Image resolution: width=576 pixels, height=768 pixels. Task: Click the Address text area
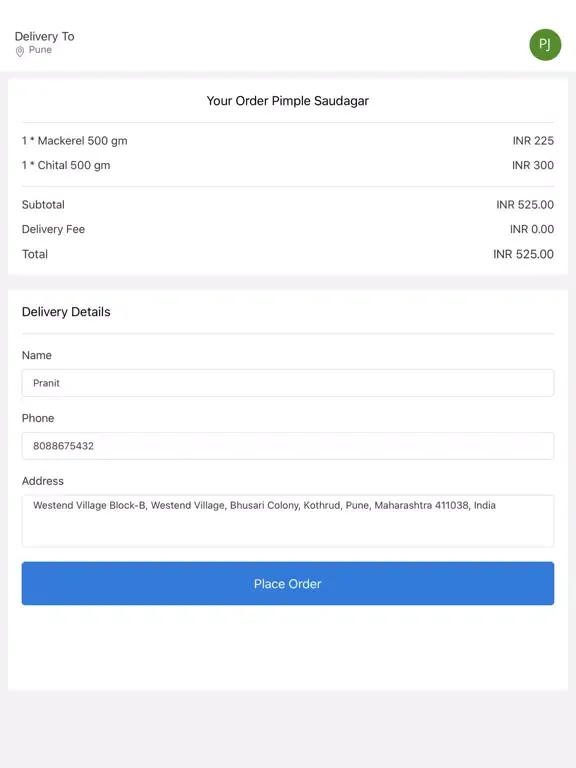point(288,521)
